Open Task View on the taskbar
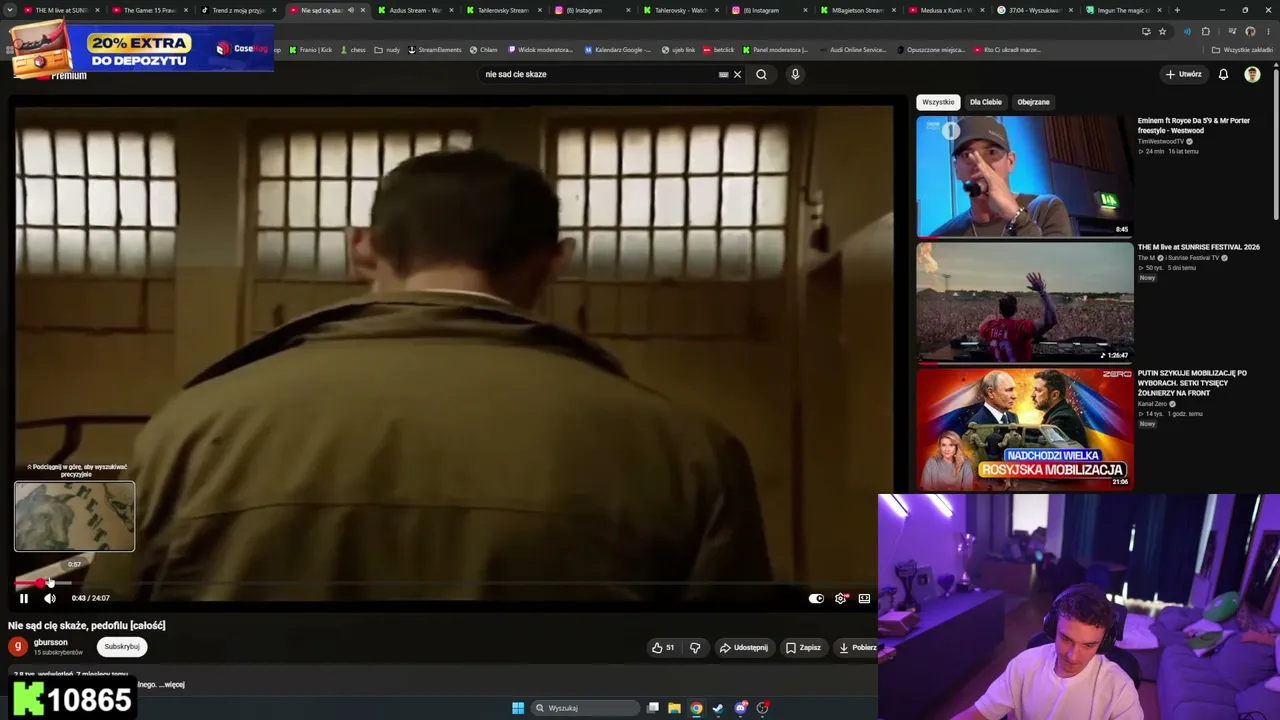Image resolution: width=1280 pixels, height=720 pixels. (653, 708)
